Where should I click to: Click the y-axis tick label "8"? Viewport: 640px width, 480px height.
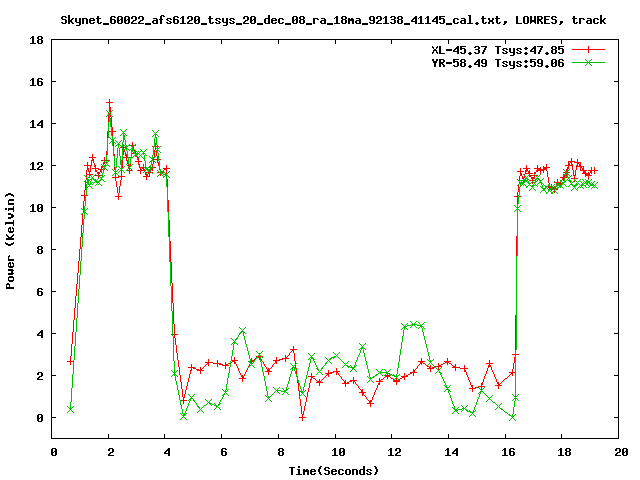click(x=40, y=250)
